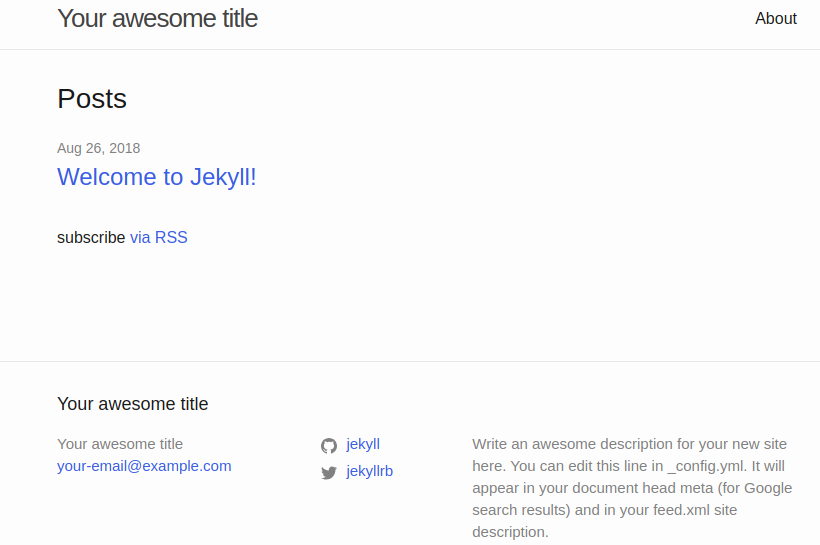Screen dimensions: 820x545
Task: Open the About page from navigation
Action: pyautogui.click(x=776, y=19)
